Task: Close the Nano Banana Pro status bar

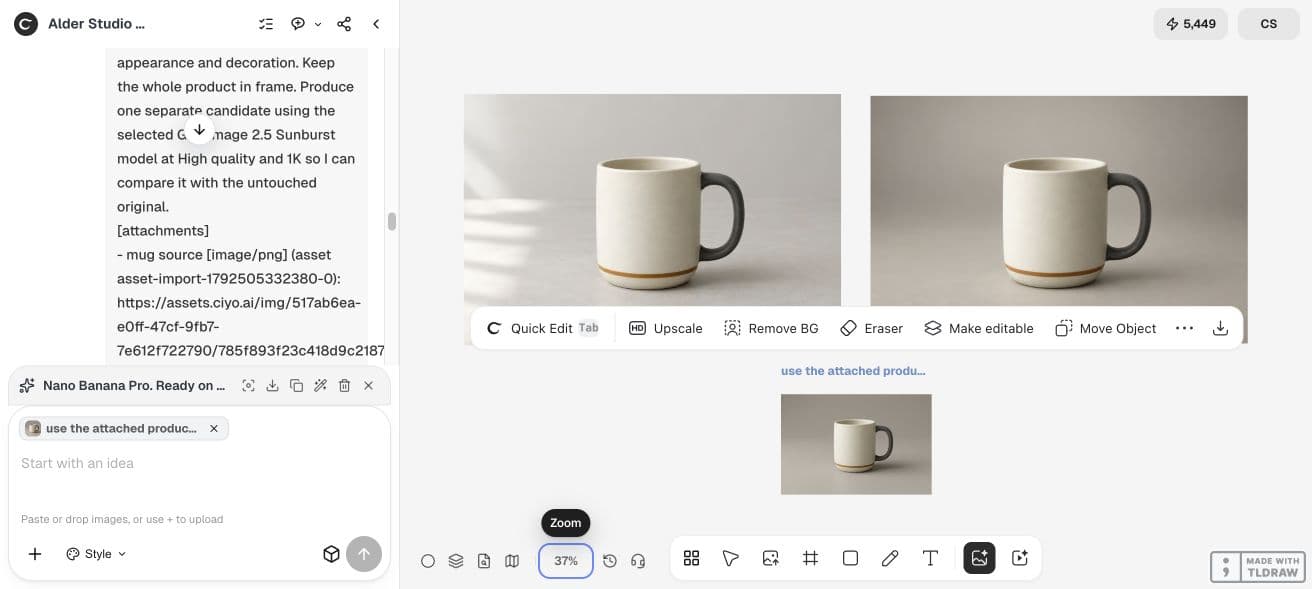Action: [368, 386]
